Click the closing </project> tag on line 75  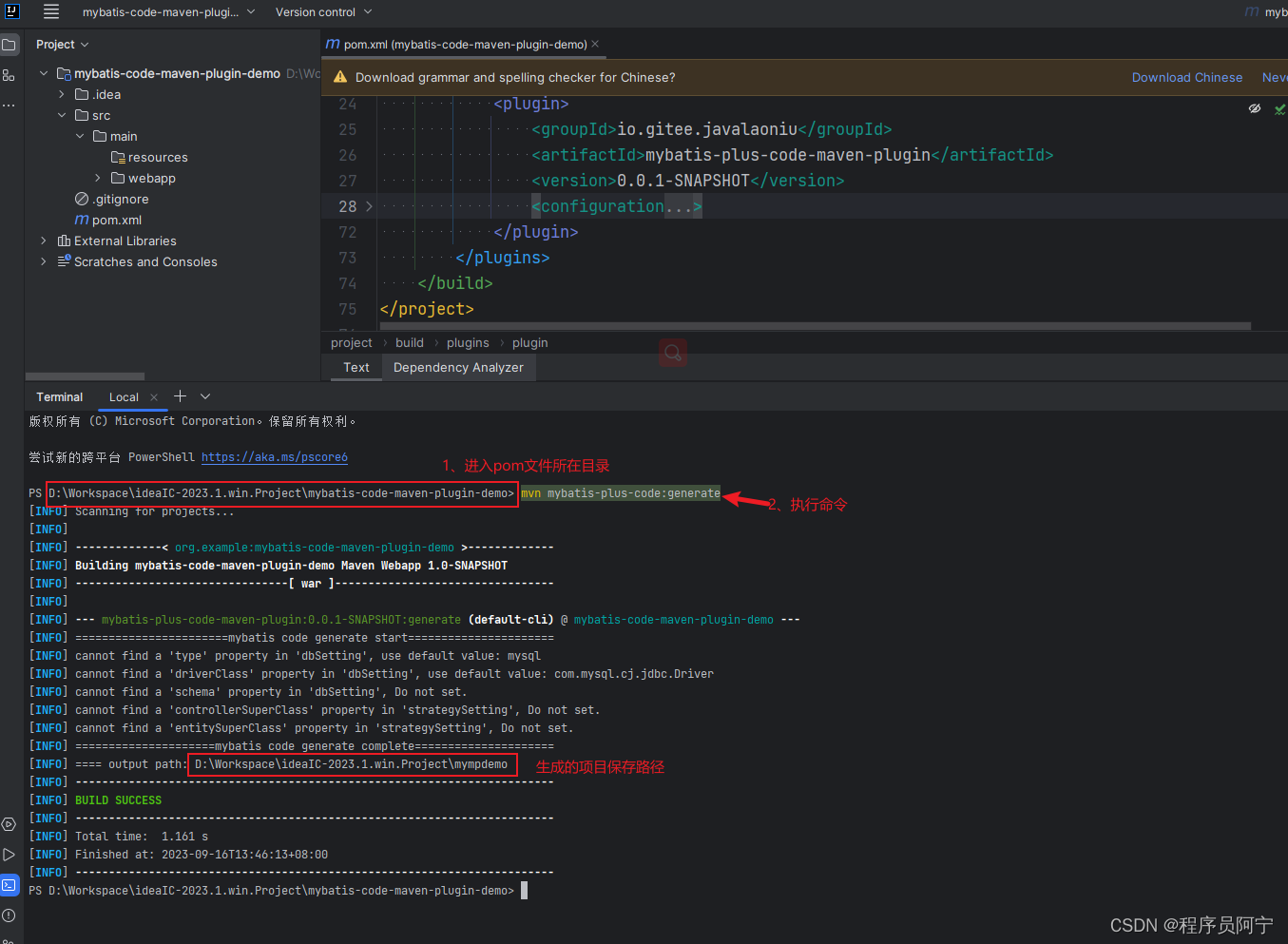(427, 309)
